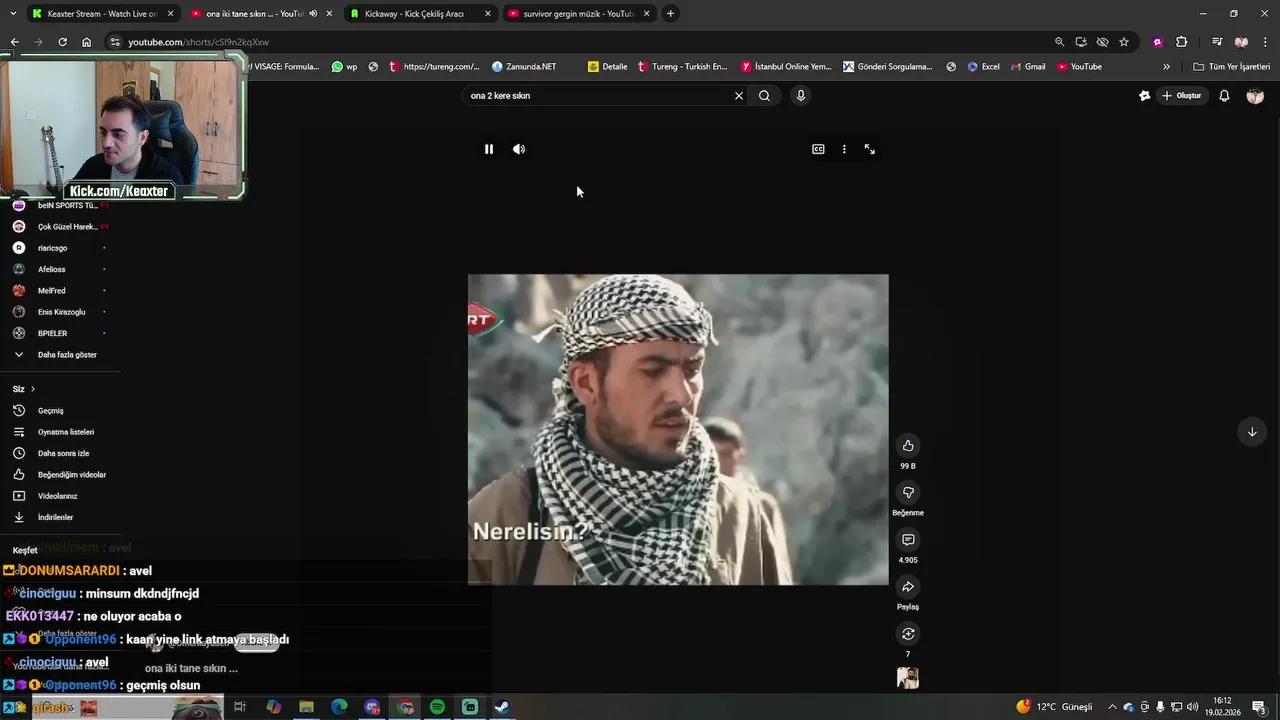Open File Explorer from taskbar
This screenshot has width=1280, height=720.
pos(306,707)
